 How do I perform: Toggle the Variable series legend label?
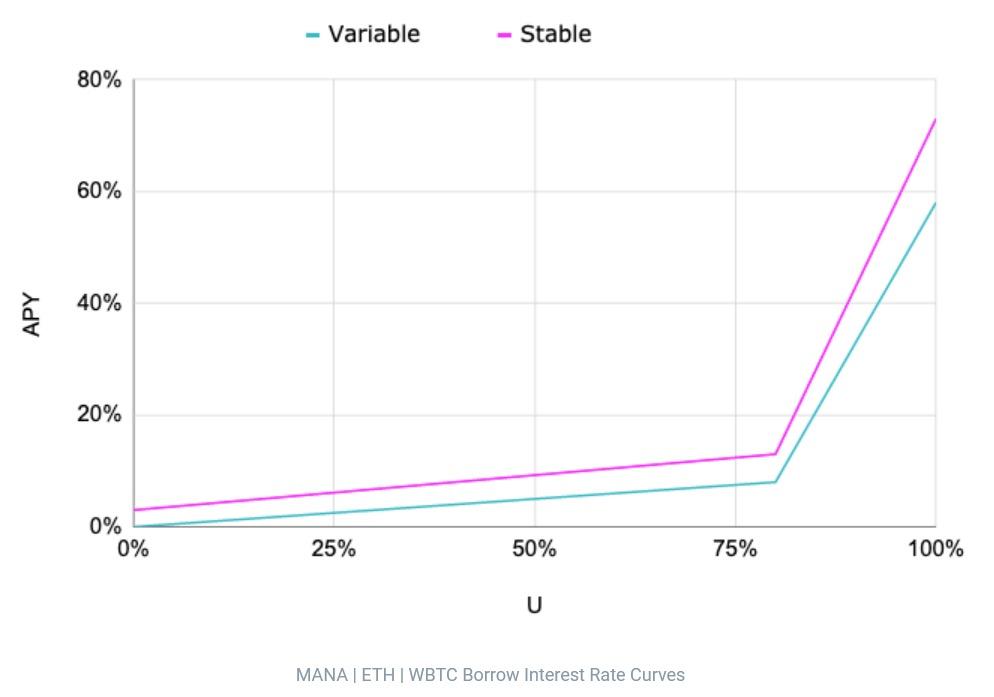(x=374, y=34)
